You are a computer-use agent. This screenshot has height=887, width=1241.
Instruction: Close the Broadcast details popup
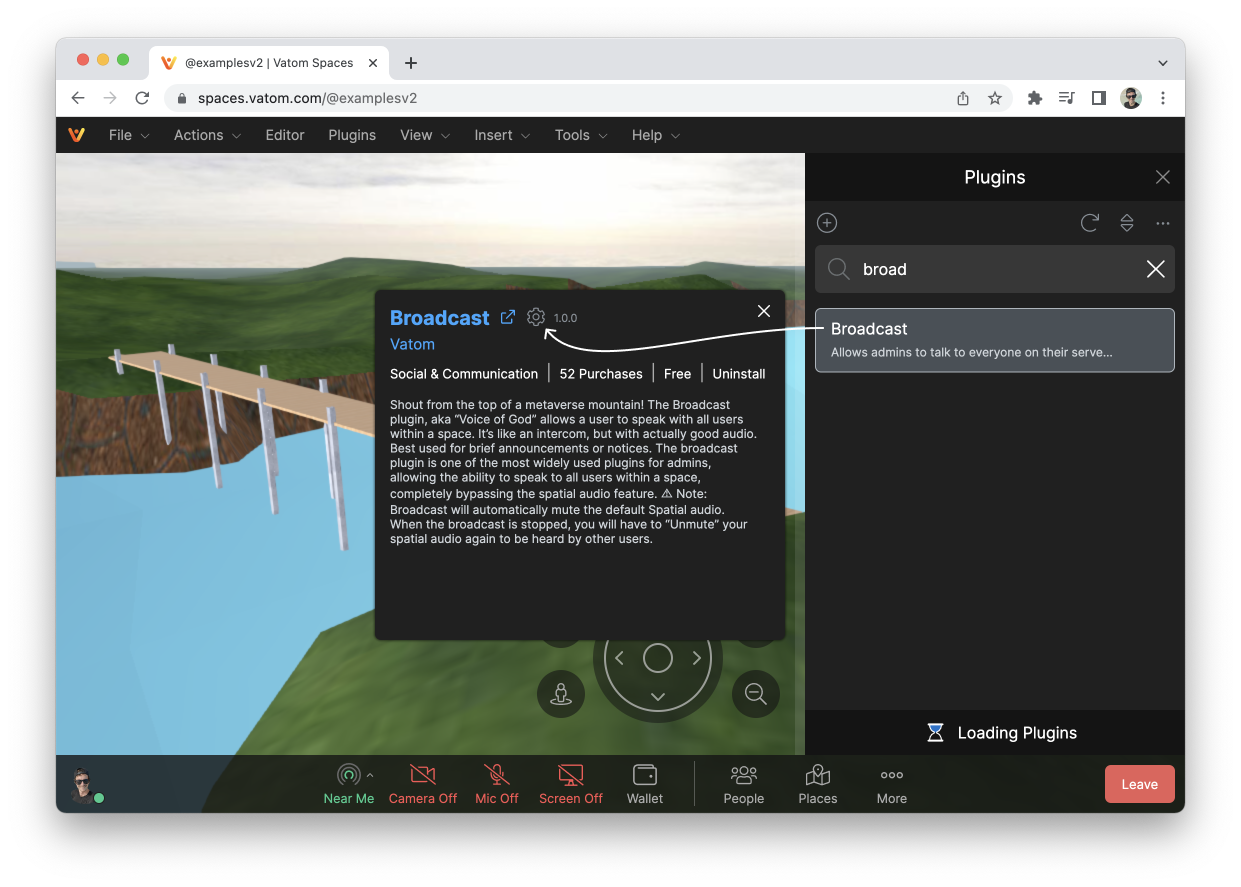tap(764, 311)
